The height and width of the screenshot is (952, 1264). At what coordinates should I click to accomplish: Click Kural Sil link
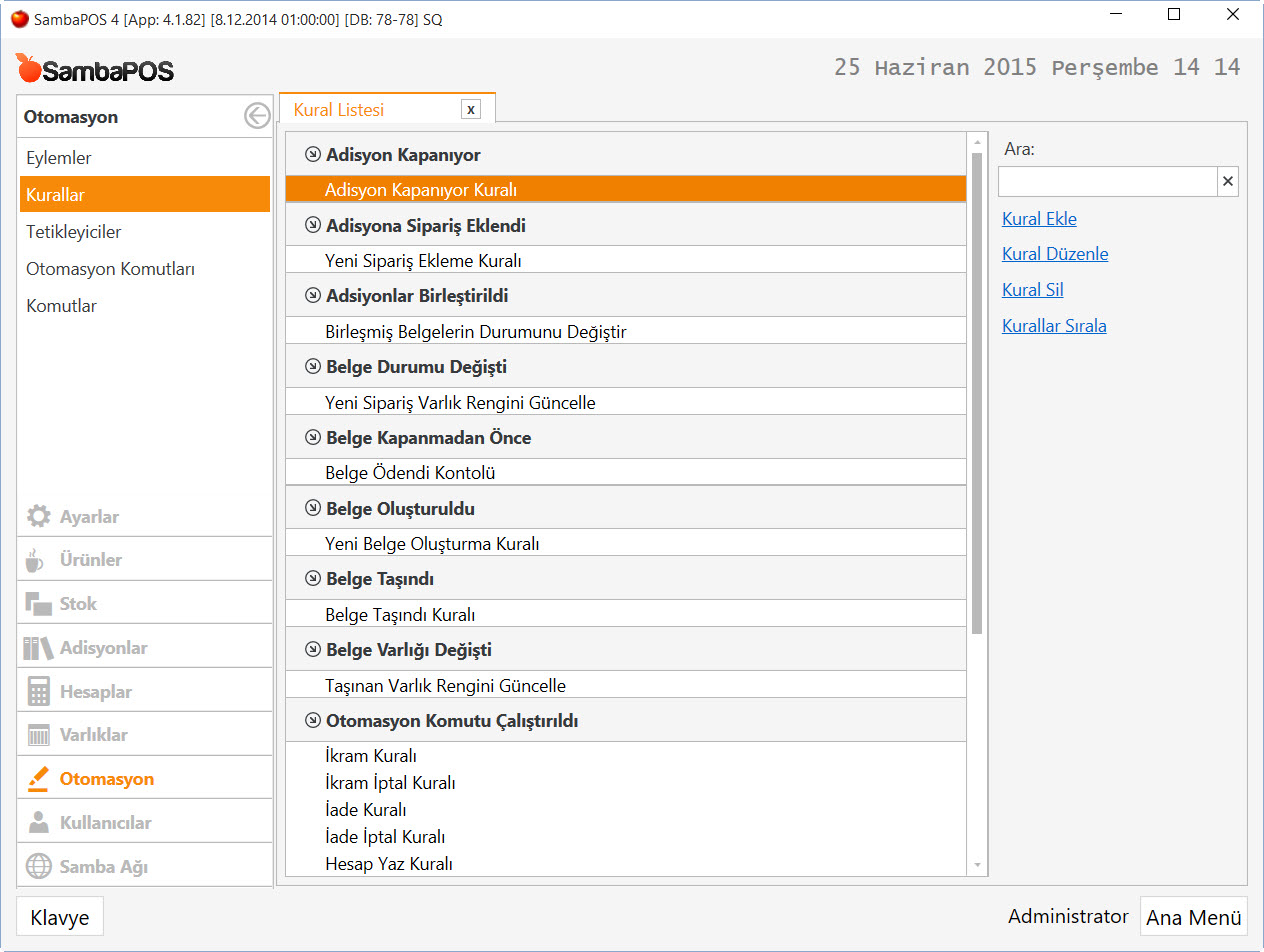pos(1032,290)
